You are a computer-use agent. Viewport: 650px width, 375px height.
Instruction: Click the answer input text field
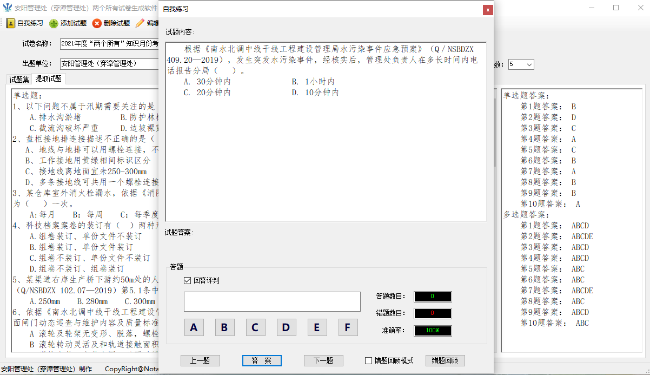click(x=272, y=301)
